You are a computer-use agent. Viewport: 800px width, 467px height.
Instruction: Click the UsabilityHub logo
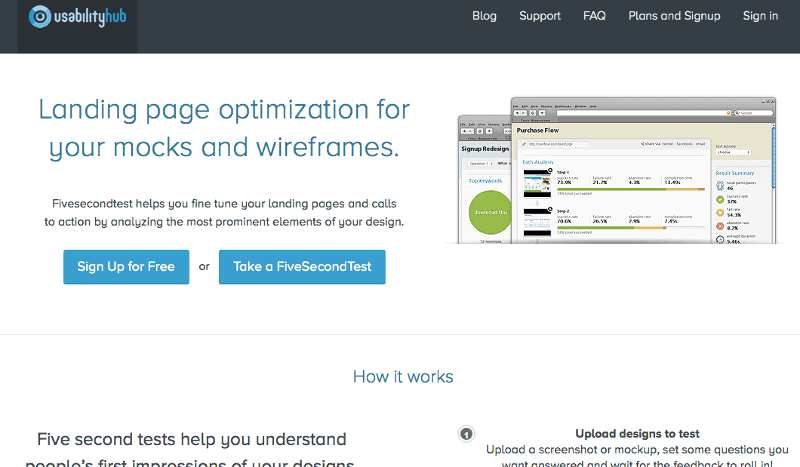pos(78,17)
